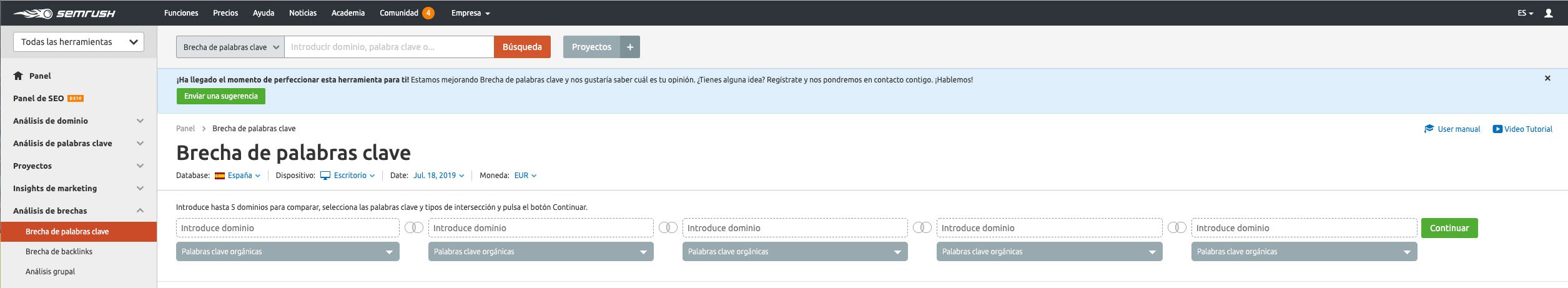Change the España database selection
This screenshot has height=288, width=1568.
244,176
